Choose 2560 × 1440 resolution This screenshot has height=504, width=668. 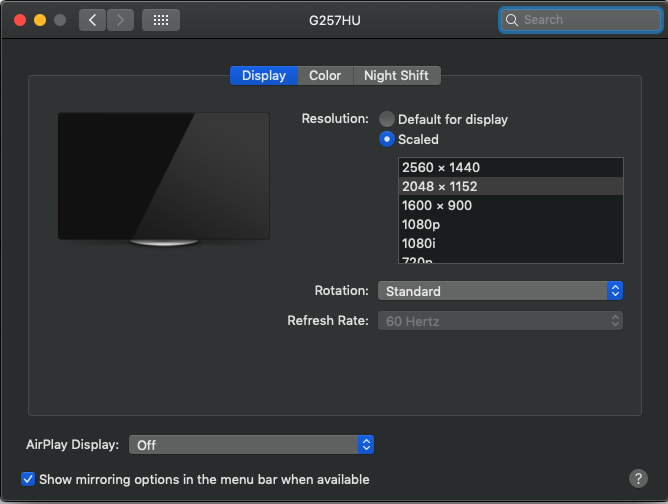click(510, 167)
